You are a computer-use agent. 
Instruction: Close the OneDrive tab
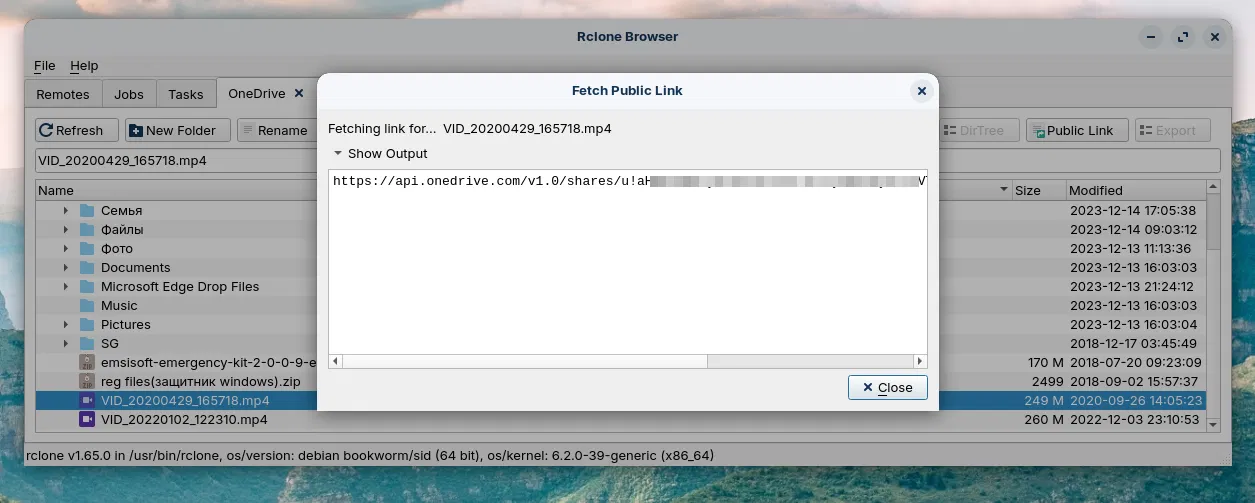point(298,93)
